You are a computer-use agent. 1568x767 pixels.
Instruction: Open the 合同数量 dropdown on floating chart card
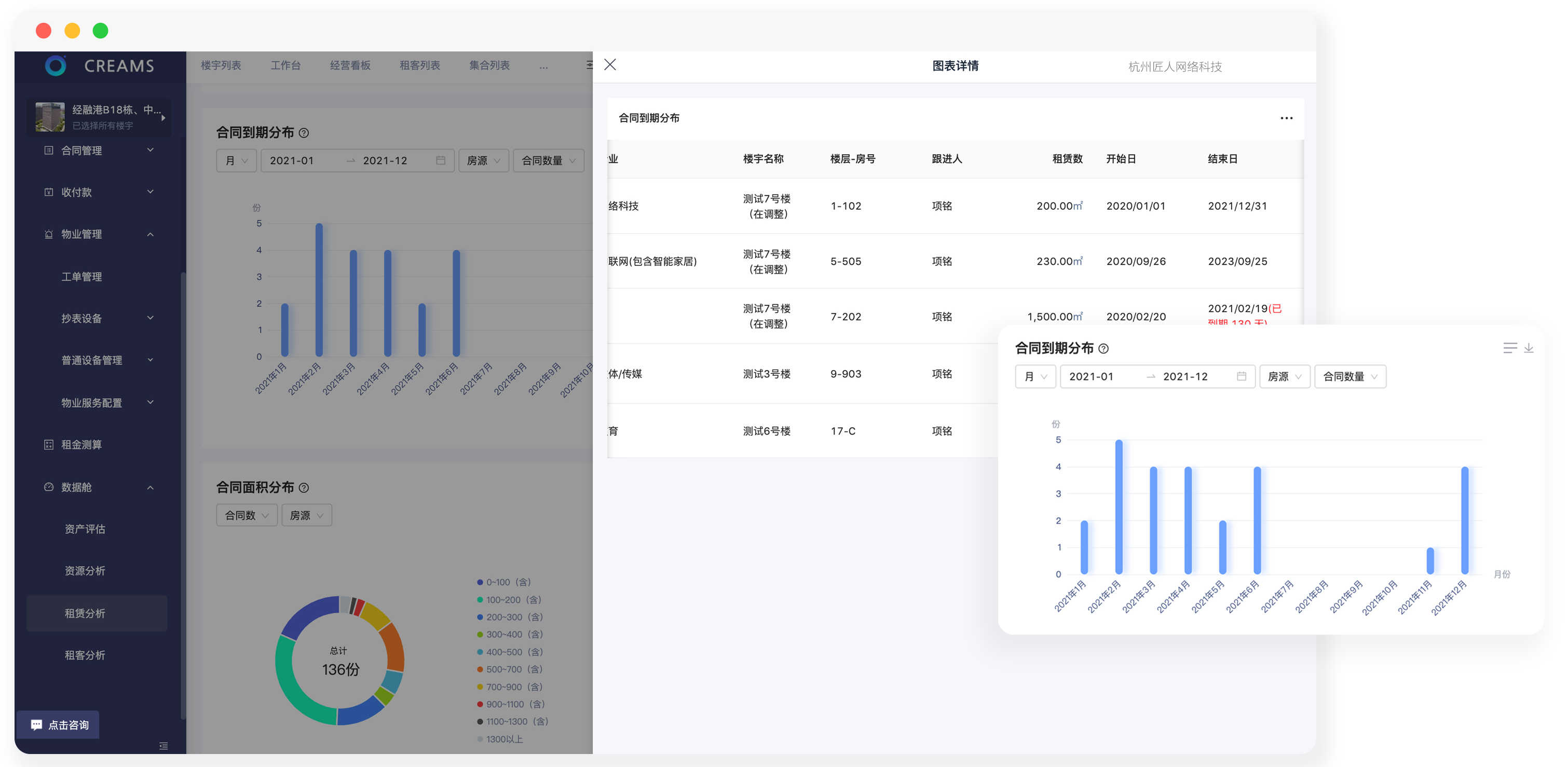coord(1349,376)
